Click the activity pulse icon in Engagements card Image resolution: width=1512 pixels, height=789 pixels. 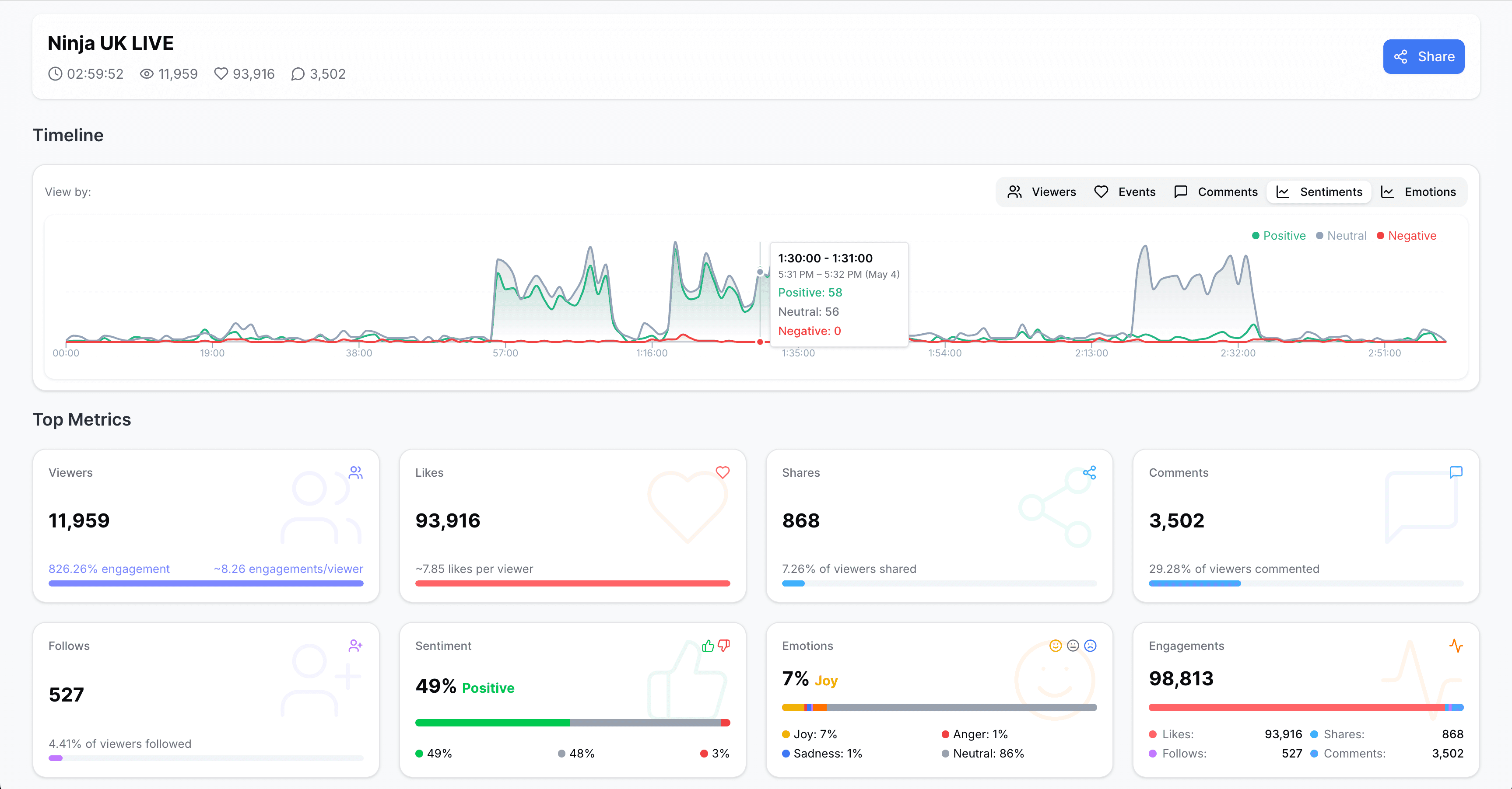click(1456, 645)
